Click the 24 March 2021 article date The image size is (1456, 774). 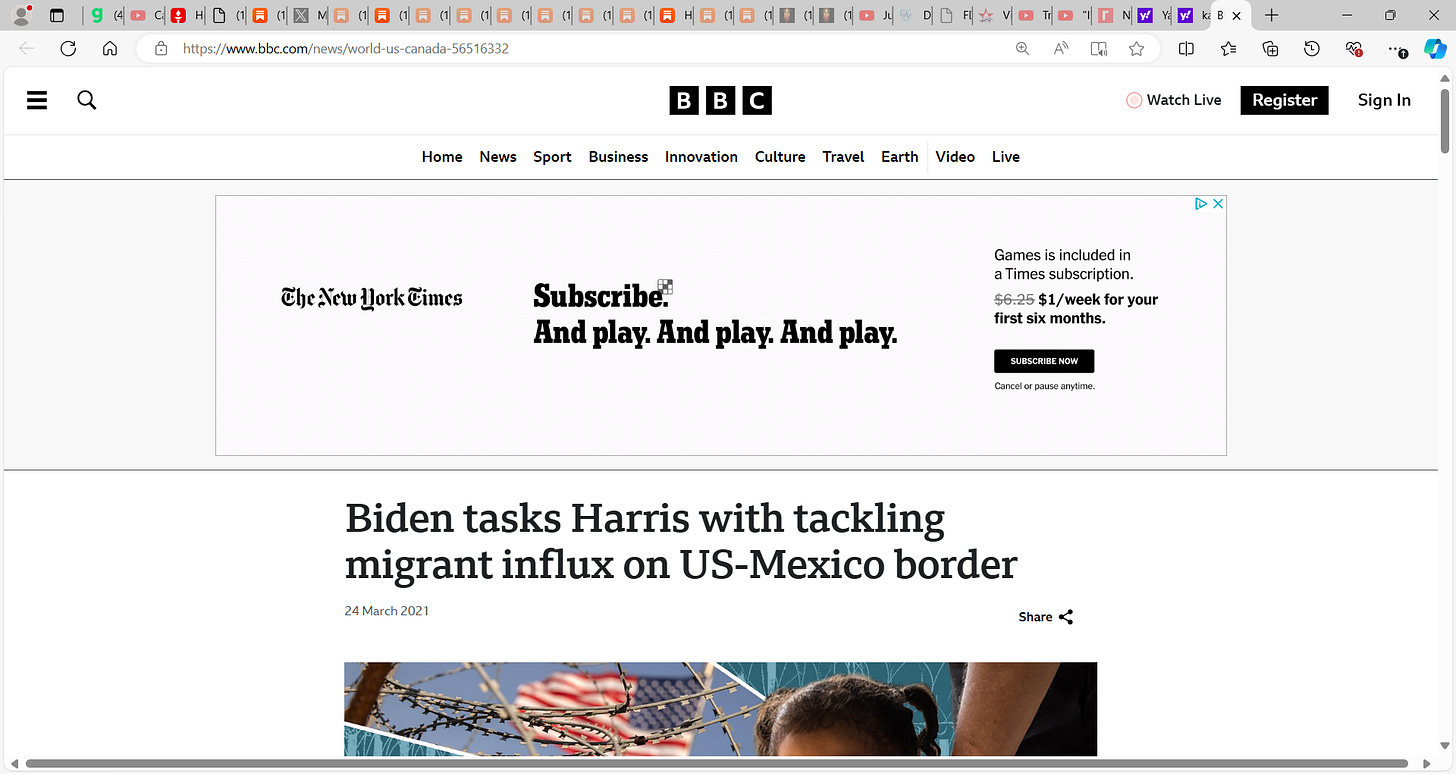387,611
